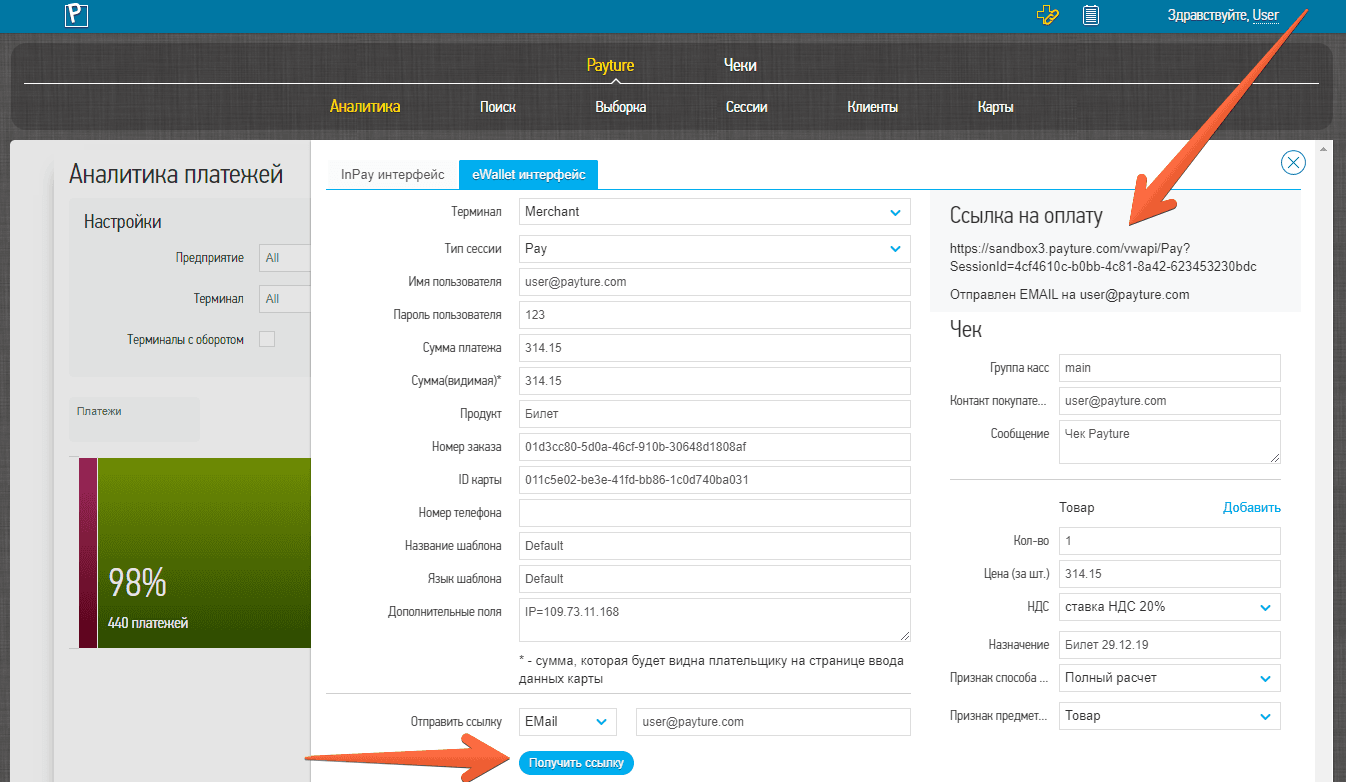
Task: Click the ID карты input
Action: click(715, 480)
